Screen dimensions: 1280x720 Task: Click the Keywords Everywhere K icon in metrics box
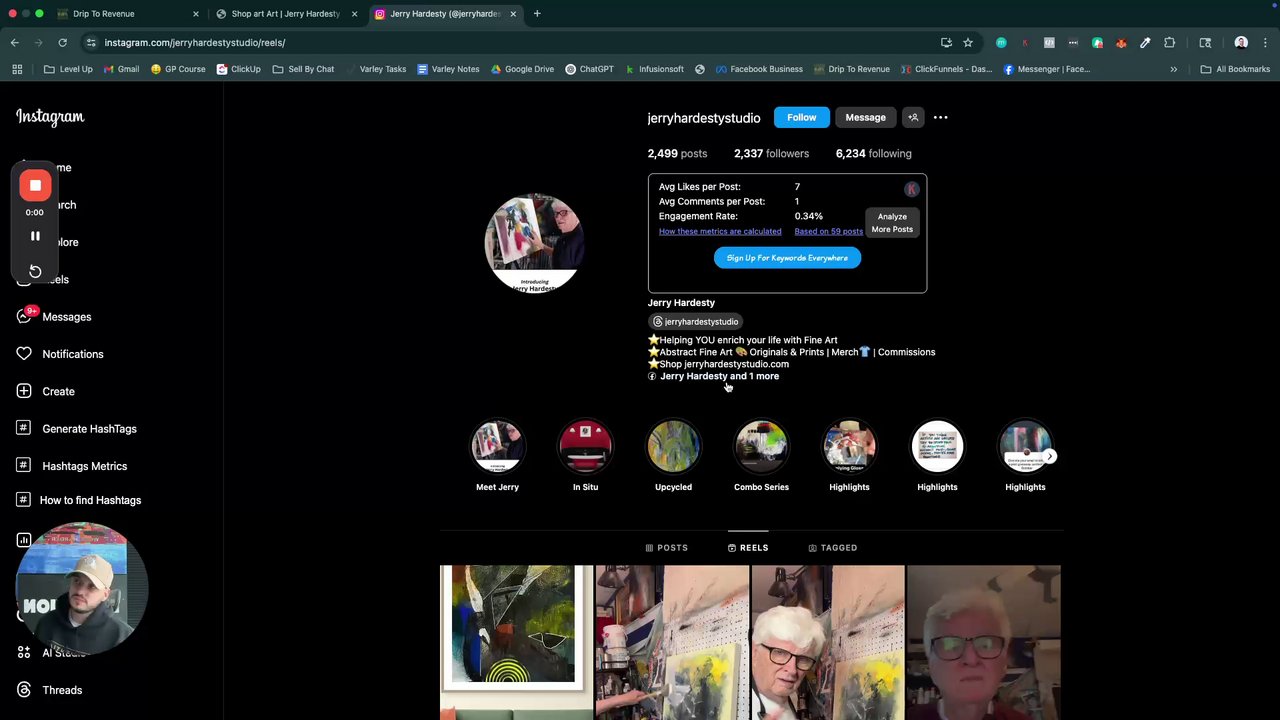pos(911,189)
